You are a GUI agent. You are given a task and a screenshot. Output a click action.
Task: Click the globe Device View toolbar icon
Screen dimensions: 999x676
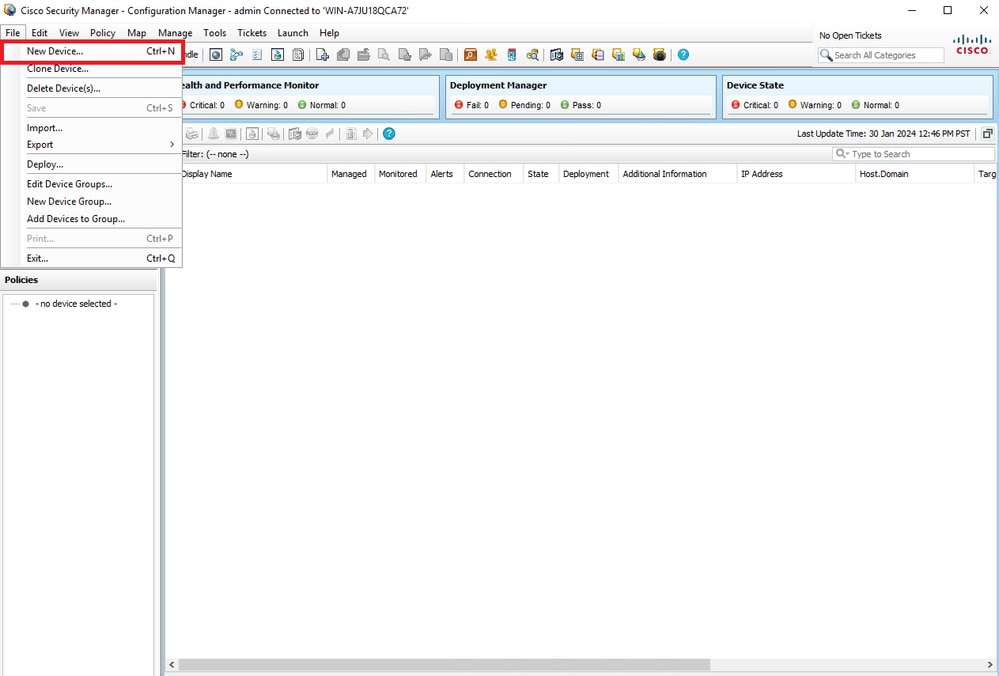point(216,55)
